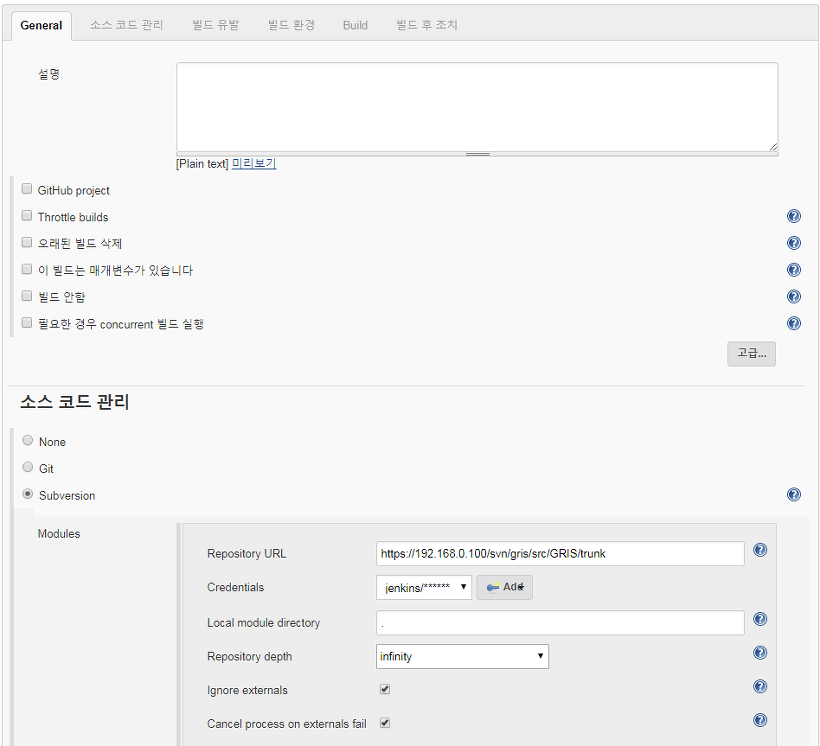Show help for Cancel process on externals fail
This screenshot has height=746, width=820.
point(760,720)
